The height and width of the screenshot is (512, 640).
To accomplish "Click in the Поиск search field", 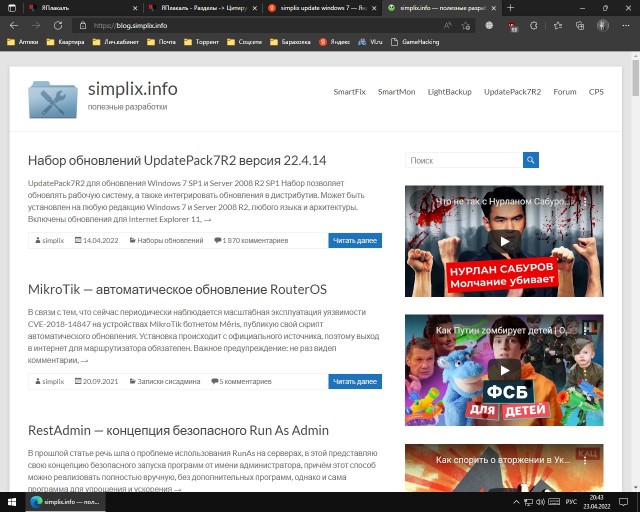I will [x=464, y=160].
